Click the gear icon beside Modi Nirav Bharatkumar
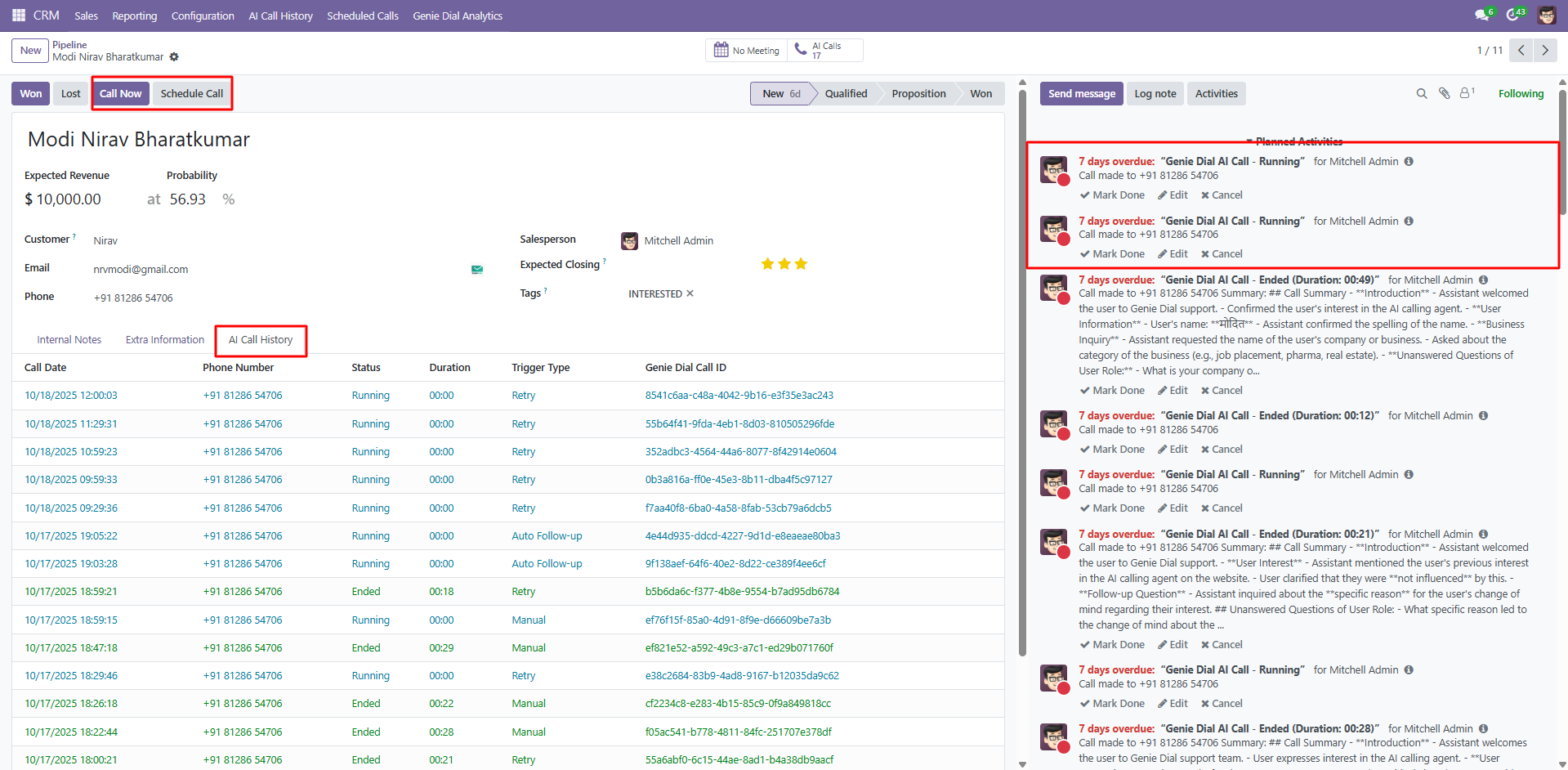The height and width of the screenshot is (770, 1568). coord(174,57)
